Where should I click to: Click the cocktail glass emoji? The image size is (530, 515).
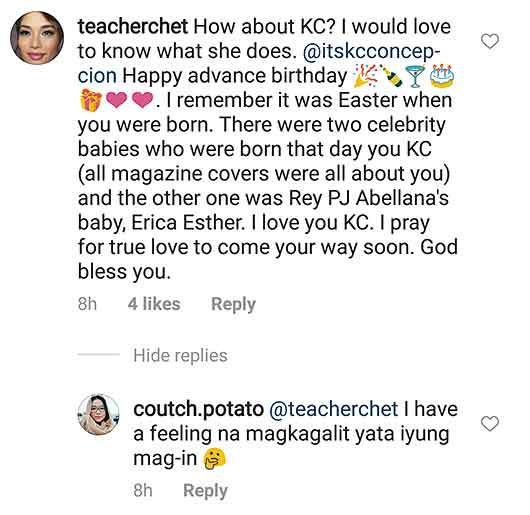pos(415,76)
